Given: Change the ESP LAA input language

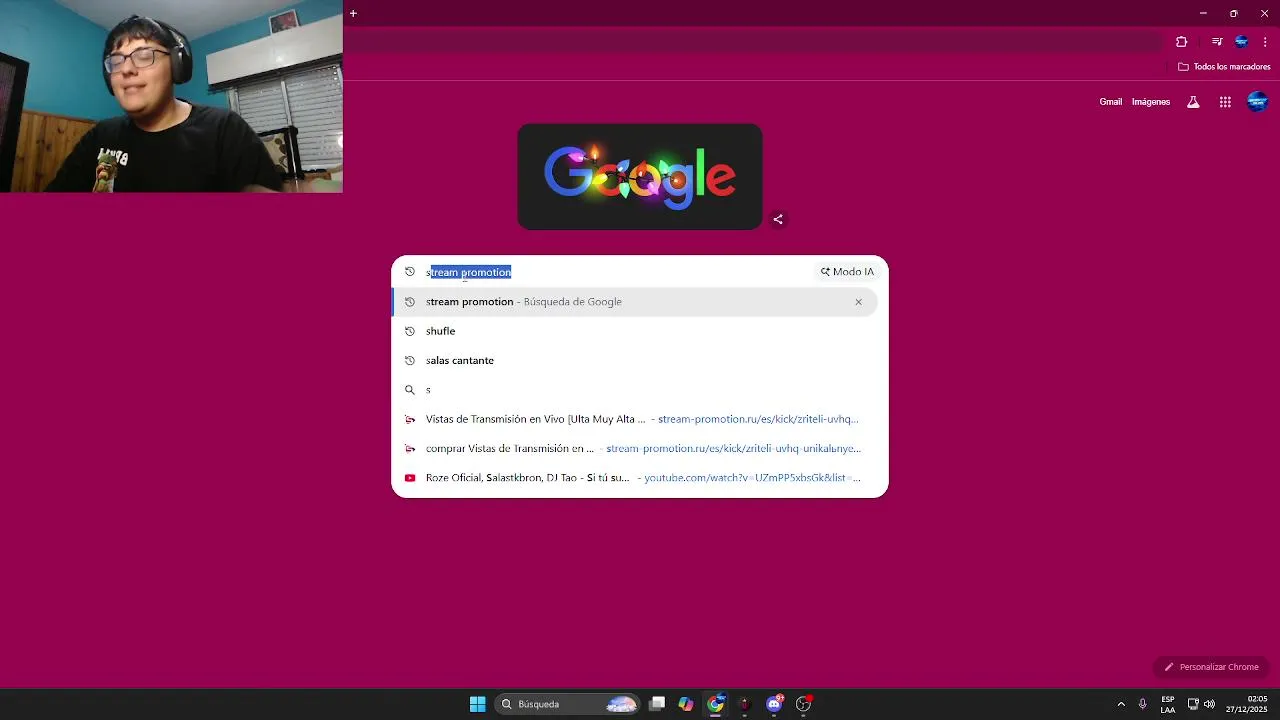Looking at the screenshot, I should pyautogui.click(x=1168, y=704).
